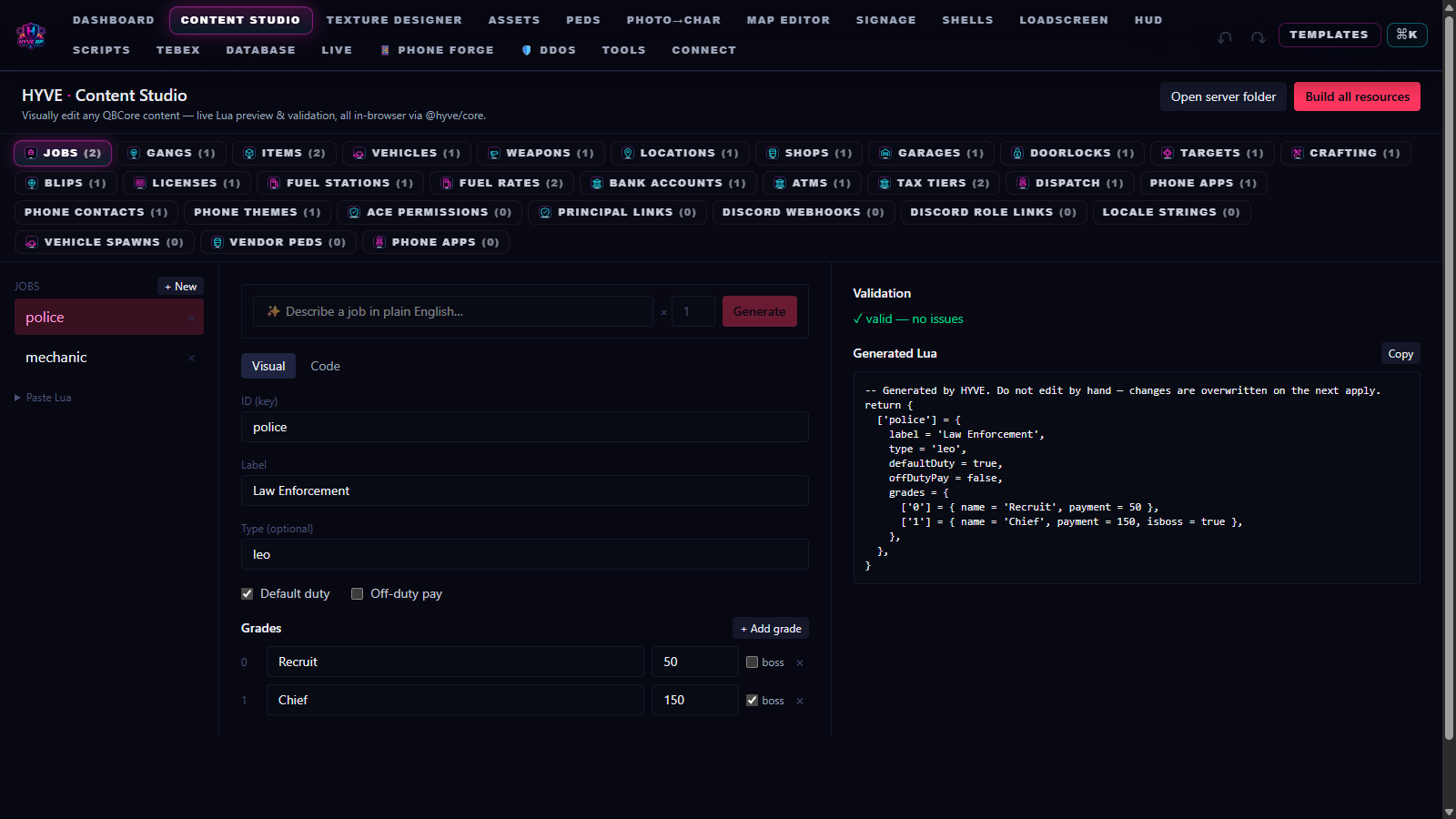This screenshot has width=1456, height=819.
Task: Open the Licenses category chip
Action: 187,183
